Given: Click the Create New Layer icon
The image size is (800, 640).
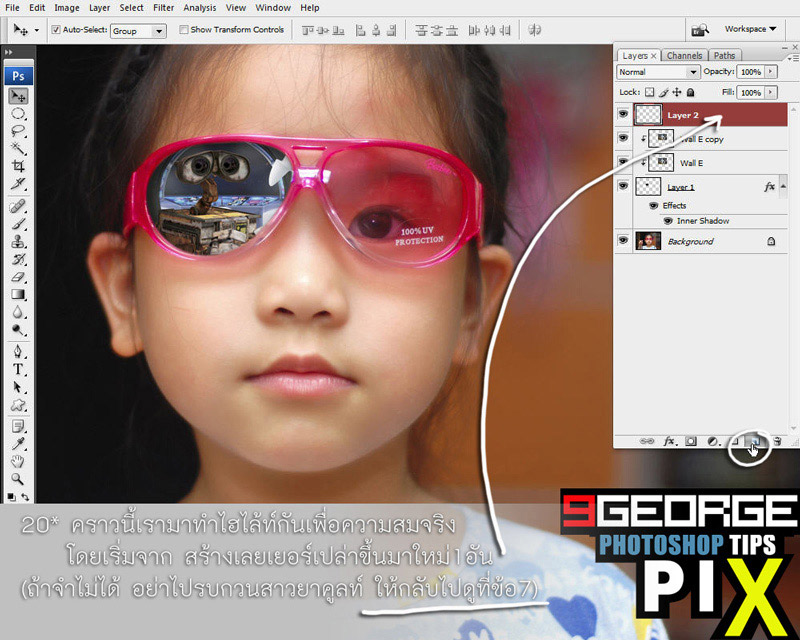Looking at the screenshot, I should (755, 441).
